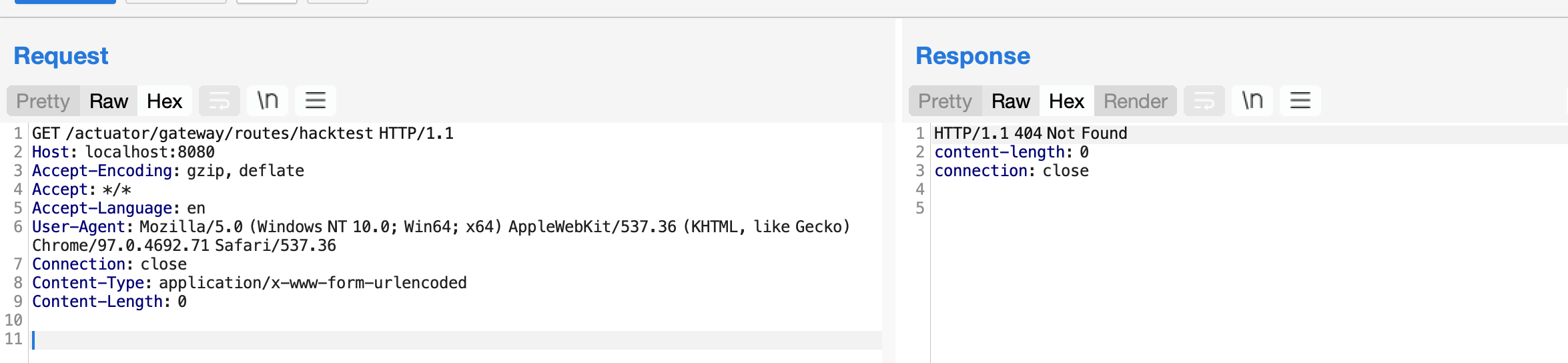Open the Hex tab in Request panel

(x=165, y=101)
